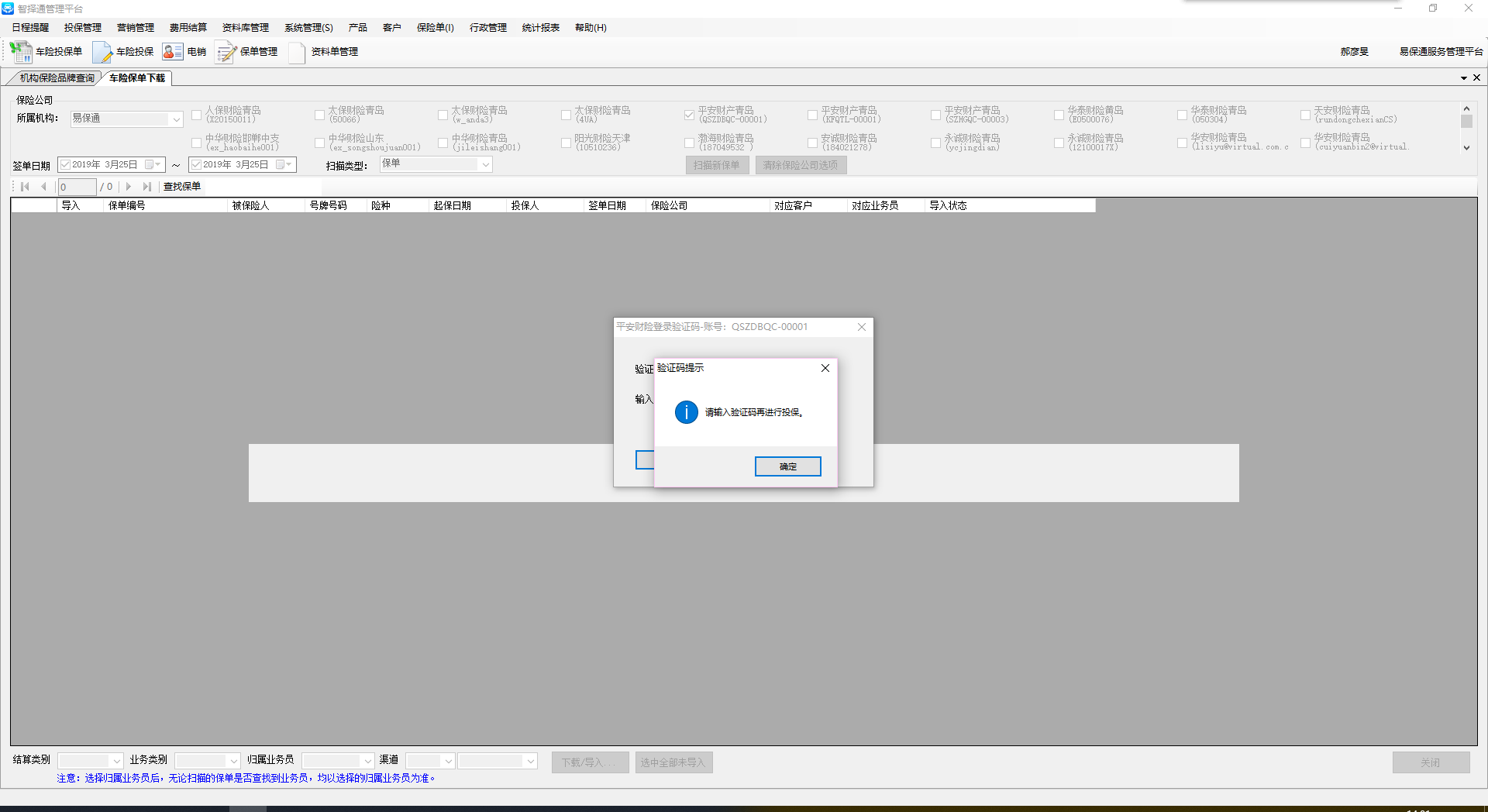Click the 选中全部未导入 button

click(673, 762)
